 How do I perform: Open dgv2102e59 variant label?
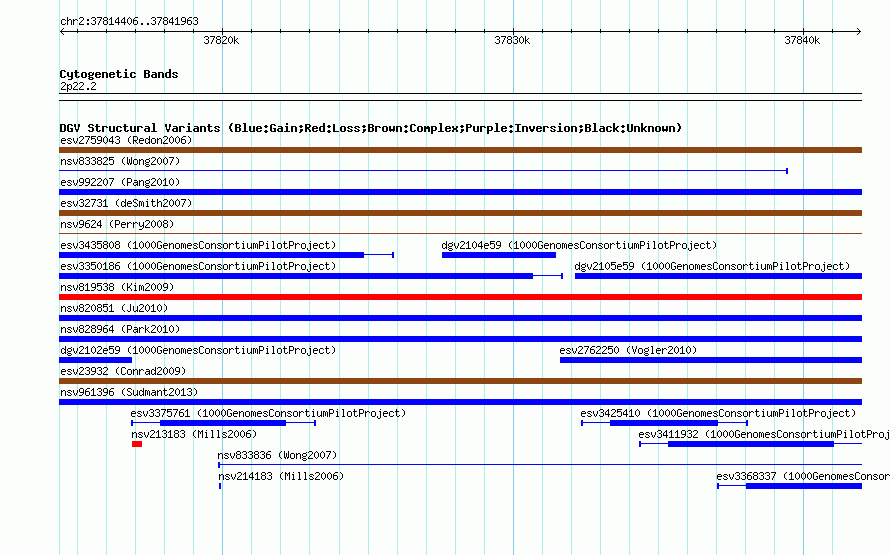coord(198,350)
